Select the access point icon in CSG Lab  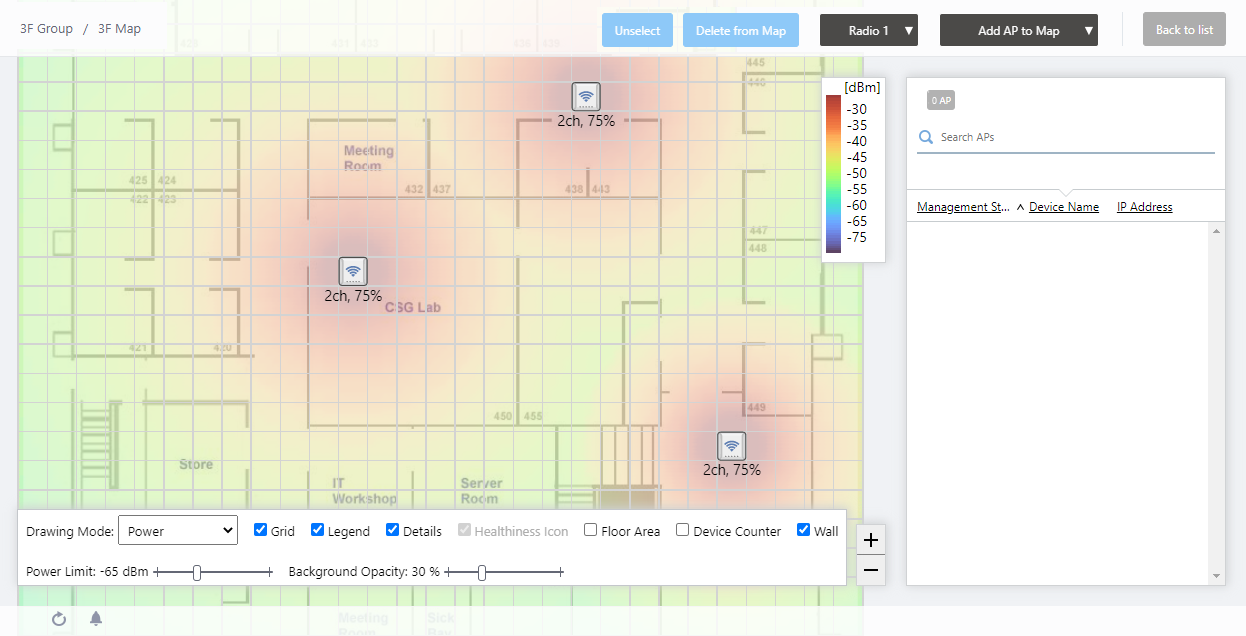point(352,271)
